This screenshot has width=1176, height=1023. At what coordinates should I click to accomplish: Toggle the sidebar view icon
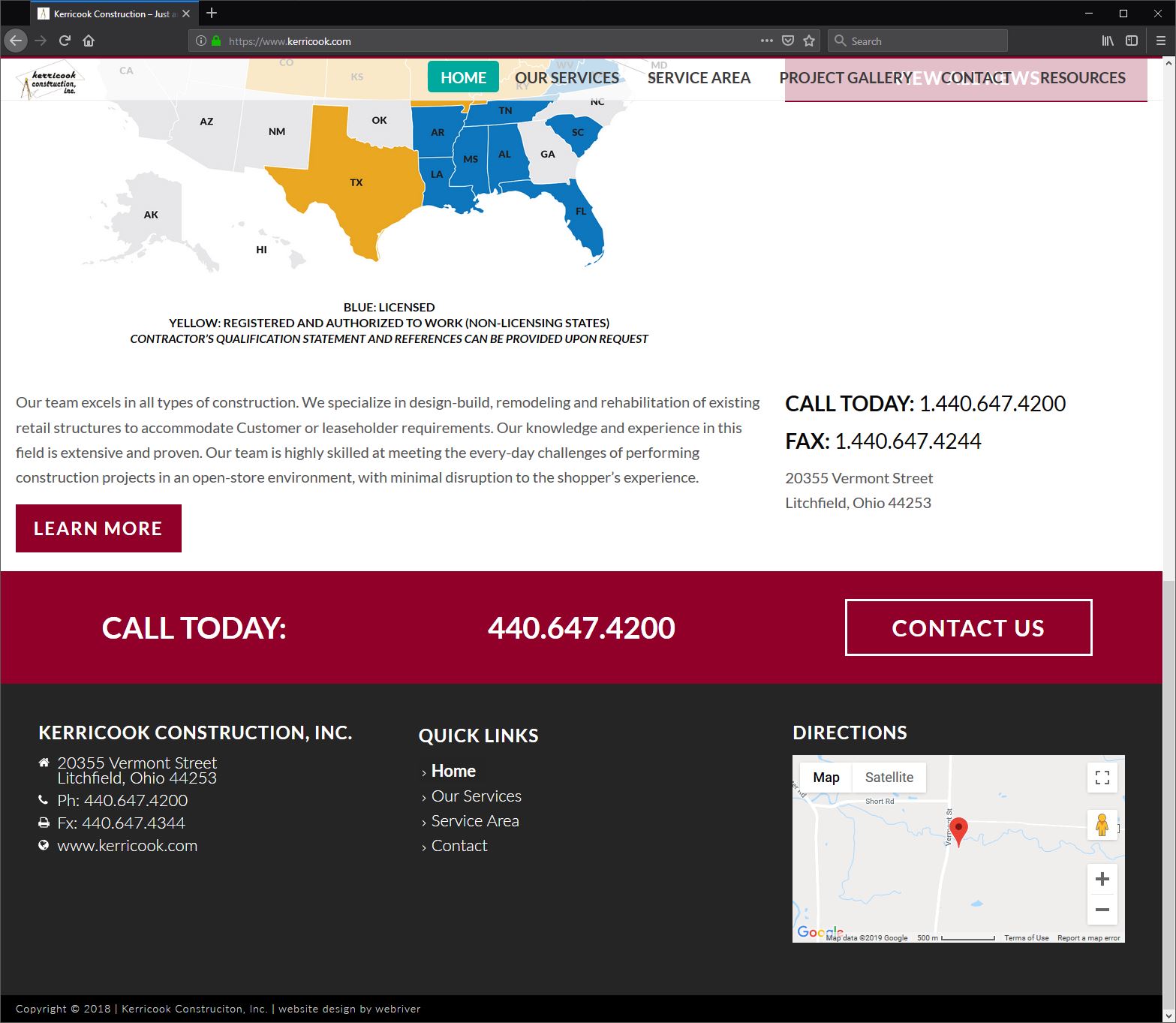pos(1132,41)
